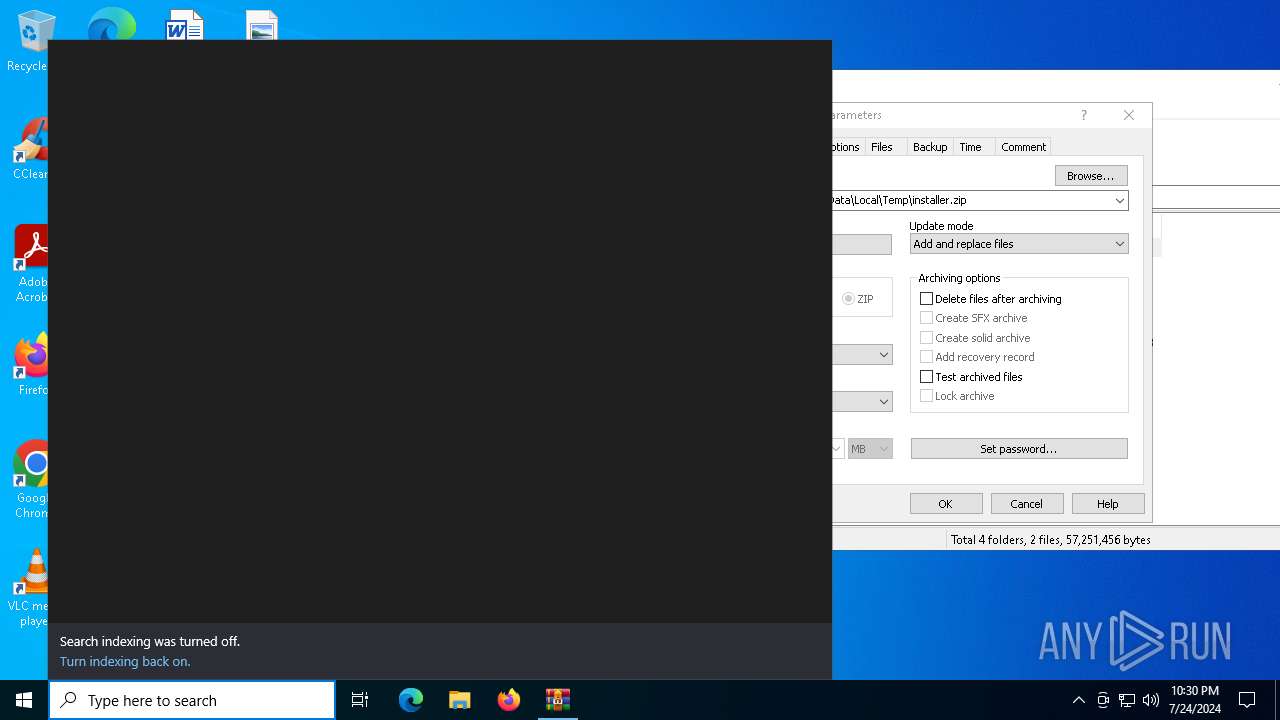The width and height of the screenshot is (1280, 720).
Task: Click the Set password... button
Action: (x=1019, y=449)
